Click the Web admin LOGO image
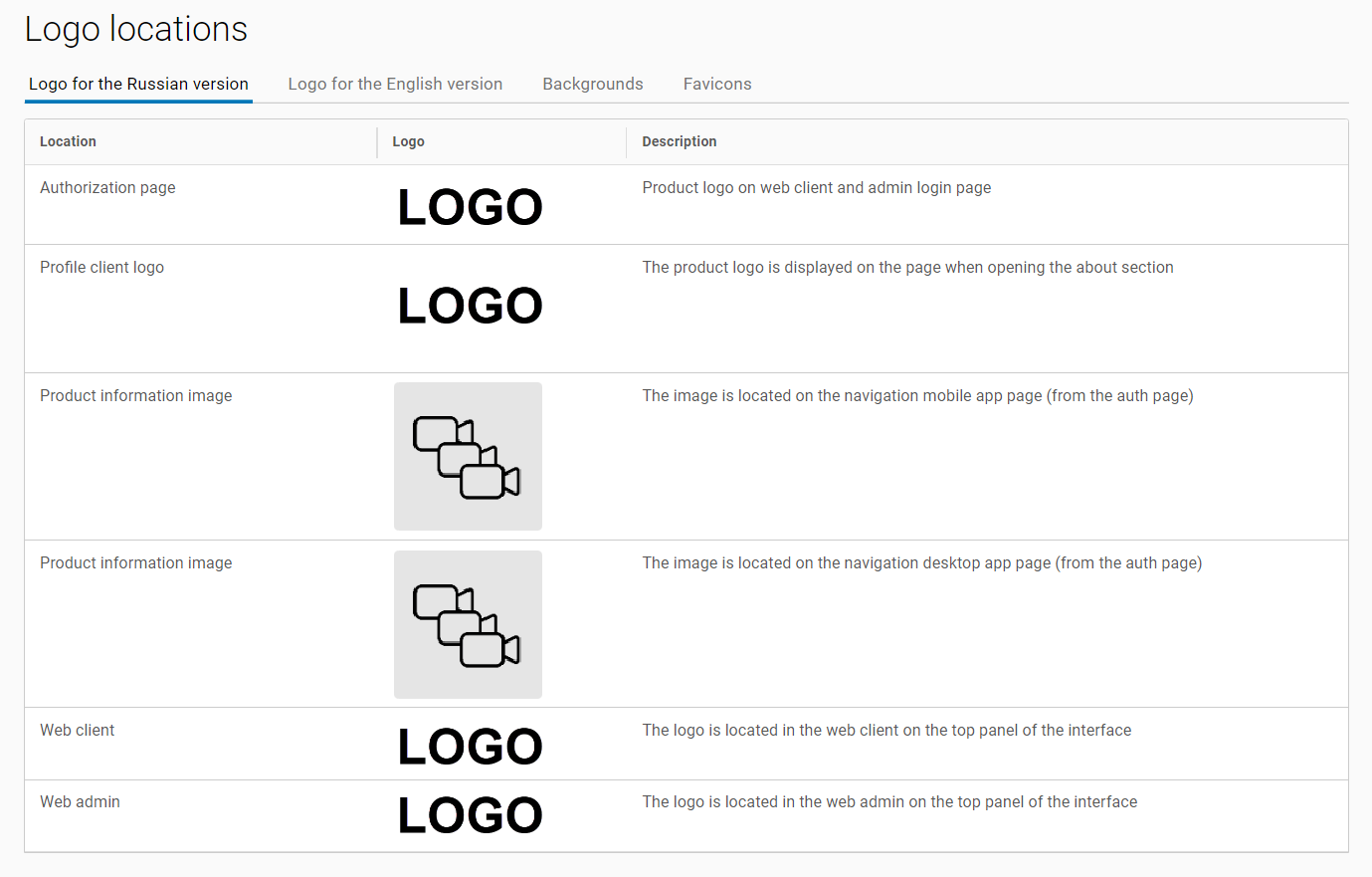The height and width of the screenshot is (877, 1372). [470, 815]
